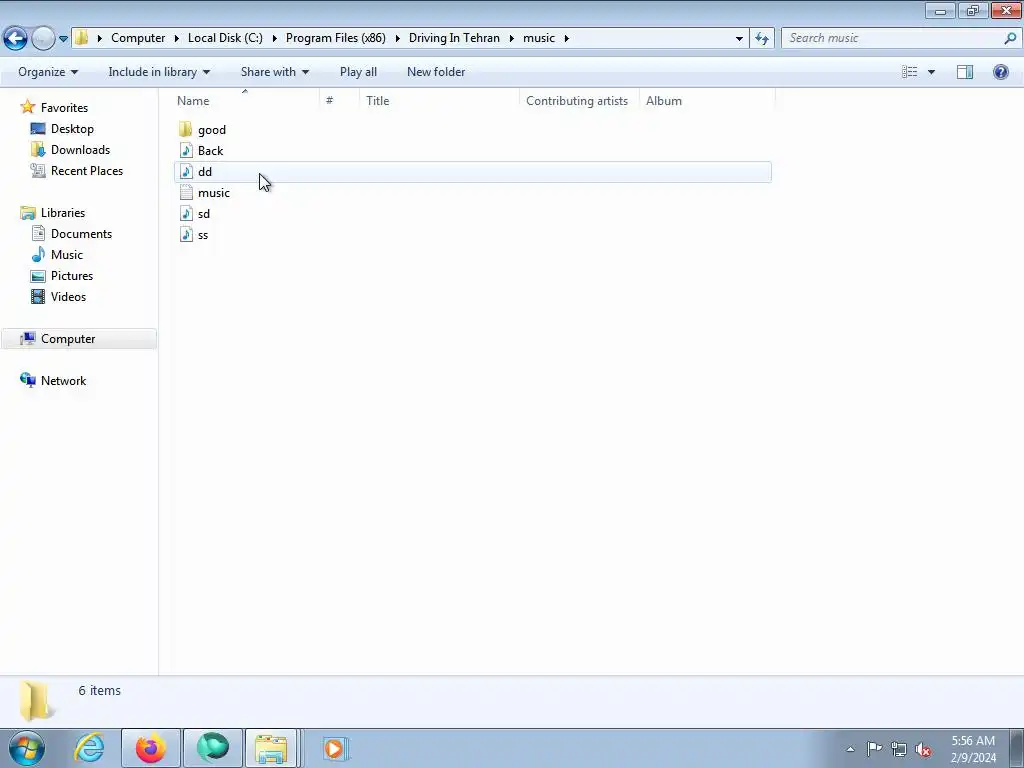Click Play all in the toolbar
The height and width of the screenshot is (768, 1024).
(x=358, y=72)
